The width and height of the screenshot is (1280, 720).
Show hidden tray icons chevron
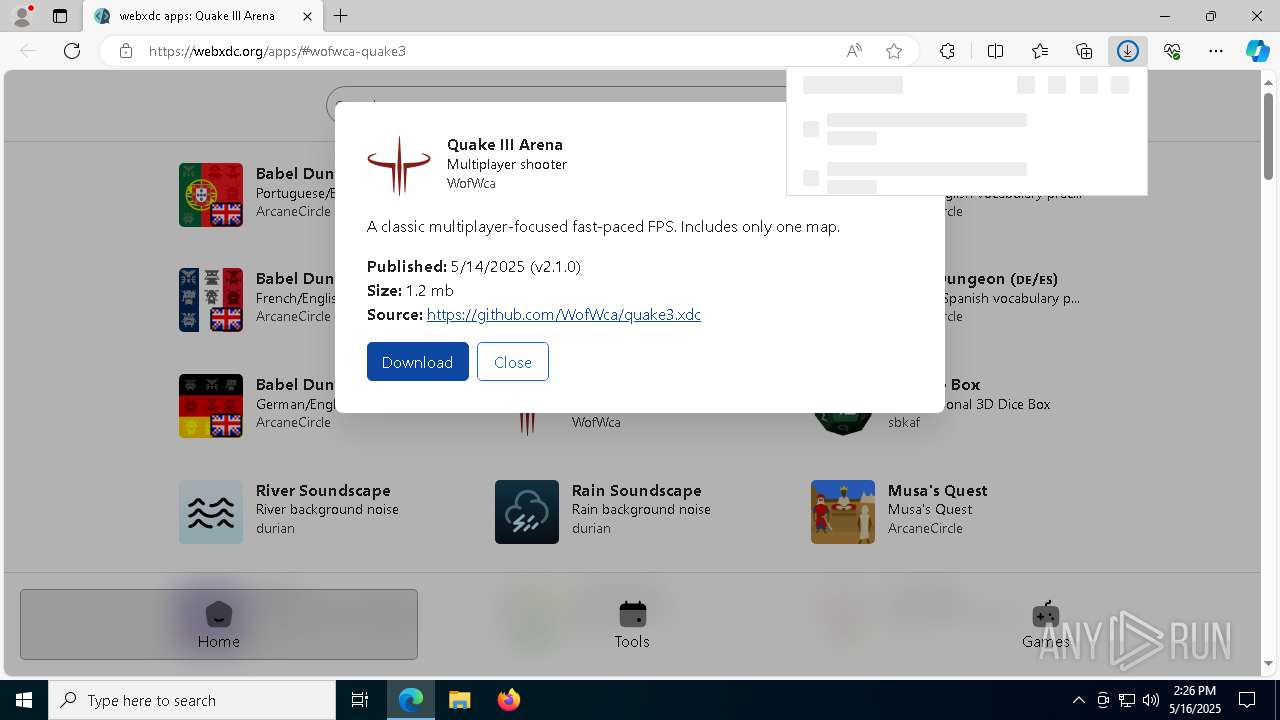[1078, 700]
